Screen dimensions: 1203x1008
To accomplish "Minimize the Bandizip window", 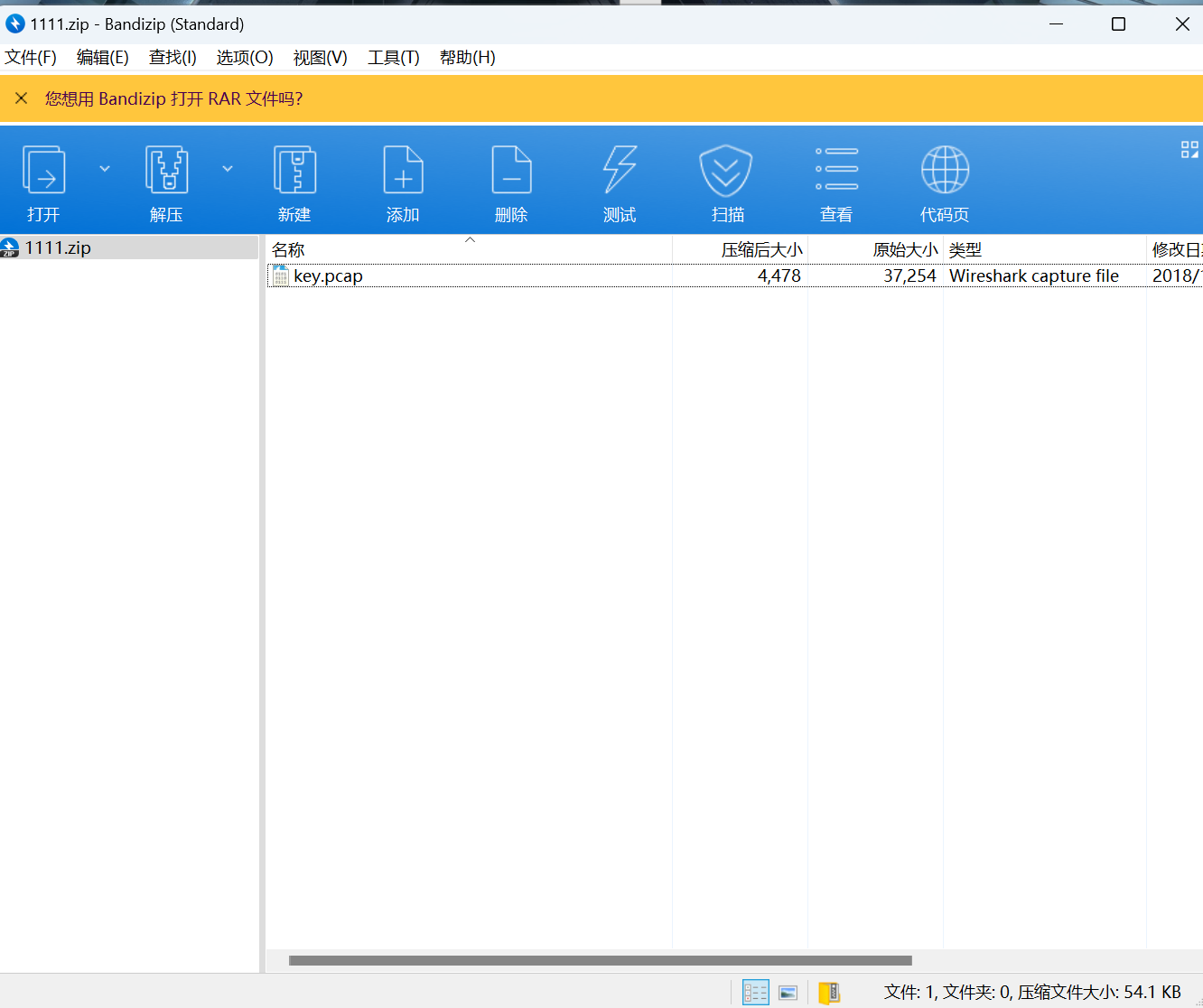I will (x=1056, y=24).
